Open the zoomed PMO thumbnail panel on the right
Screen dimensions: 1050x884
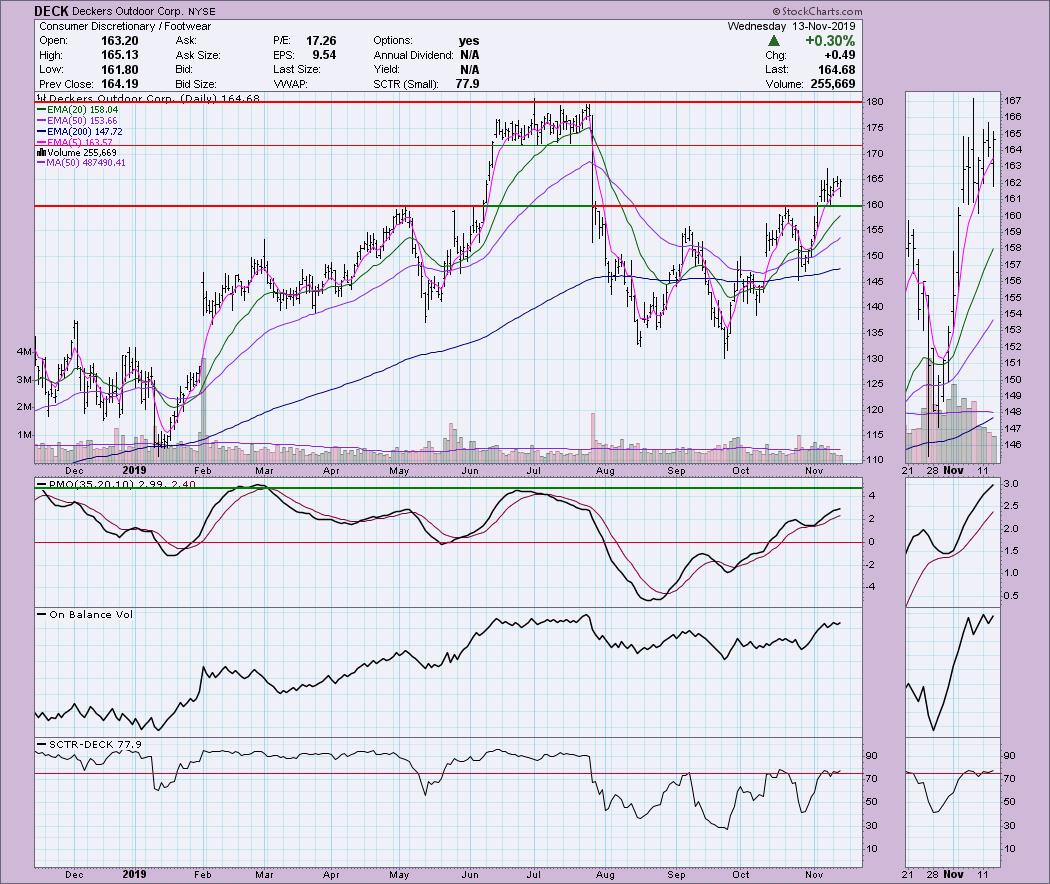tap(952, 543)
